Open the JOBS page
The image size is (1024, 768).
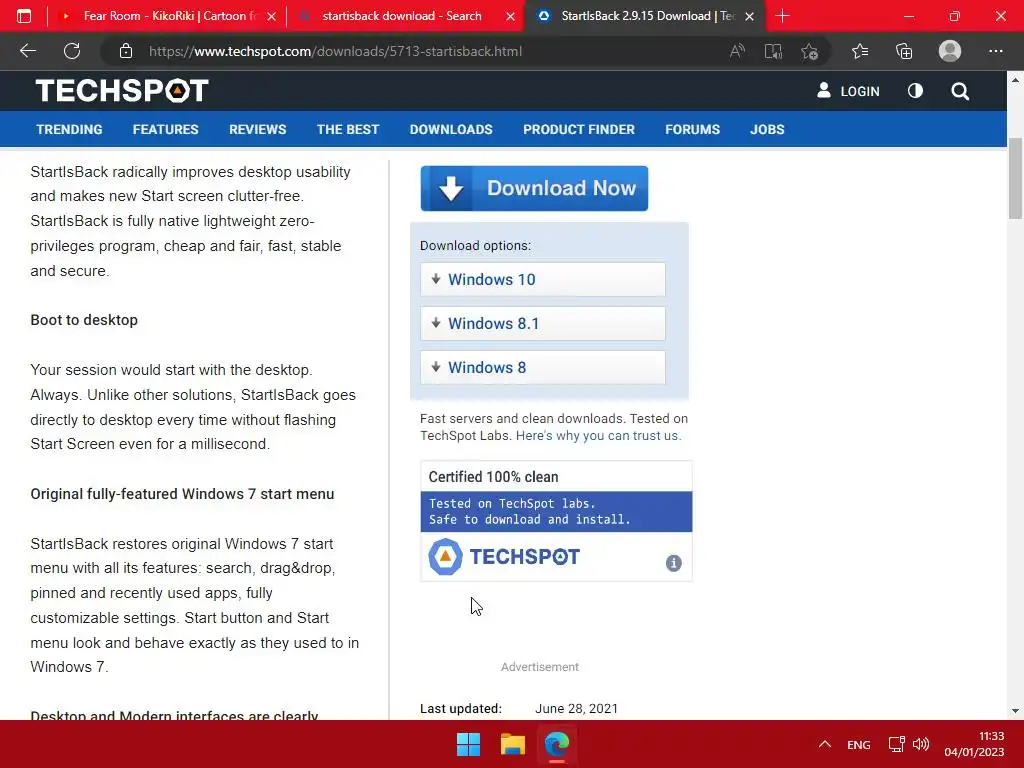point(767,129)
